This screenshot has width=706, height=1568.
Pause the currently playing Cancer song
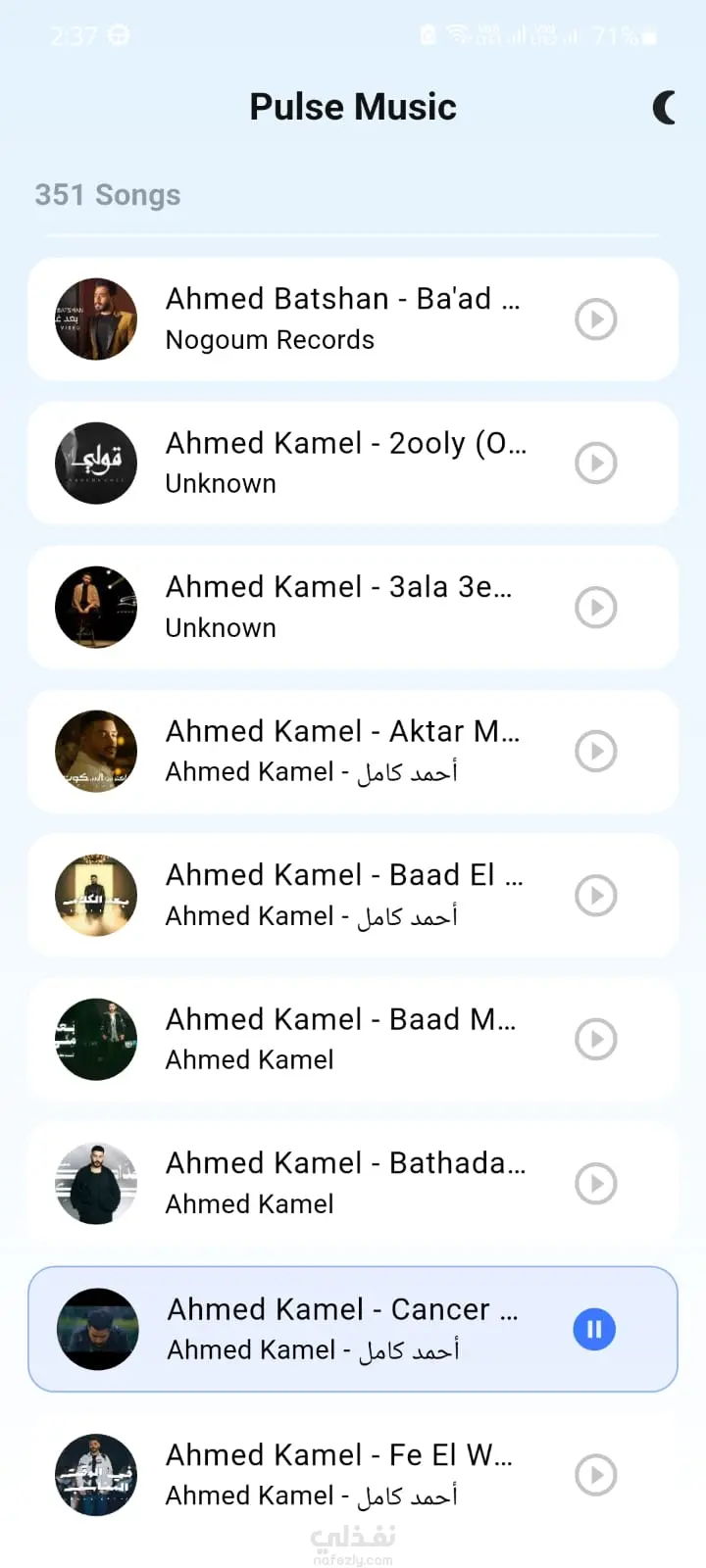pyautogui.click(x=594, y=1330)
